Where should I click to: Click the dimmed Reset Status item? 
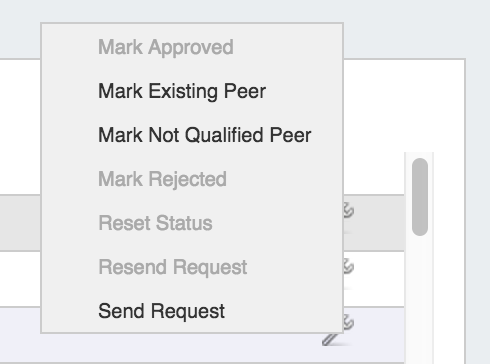pos(155,223)
